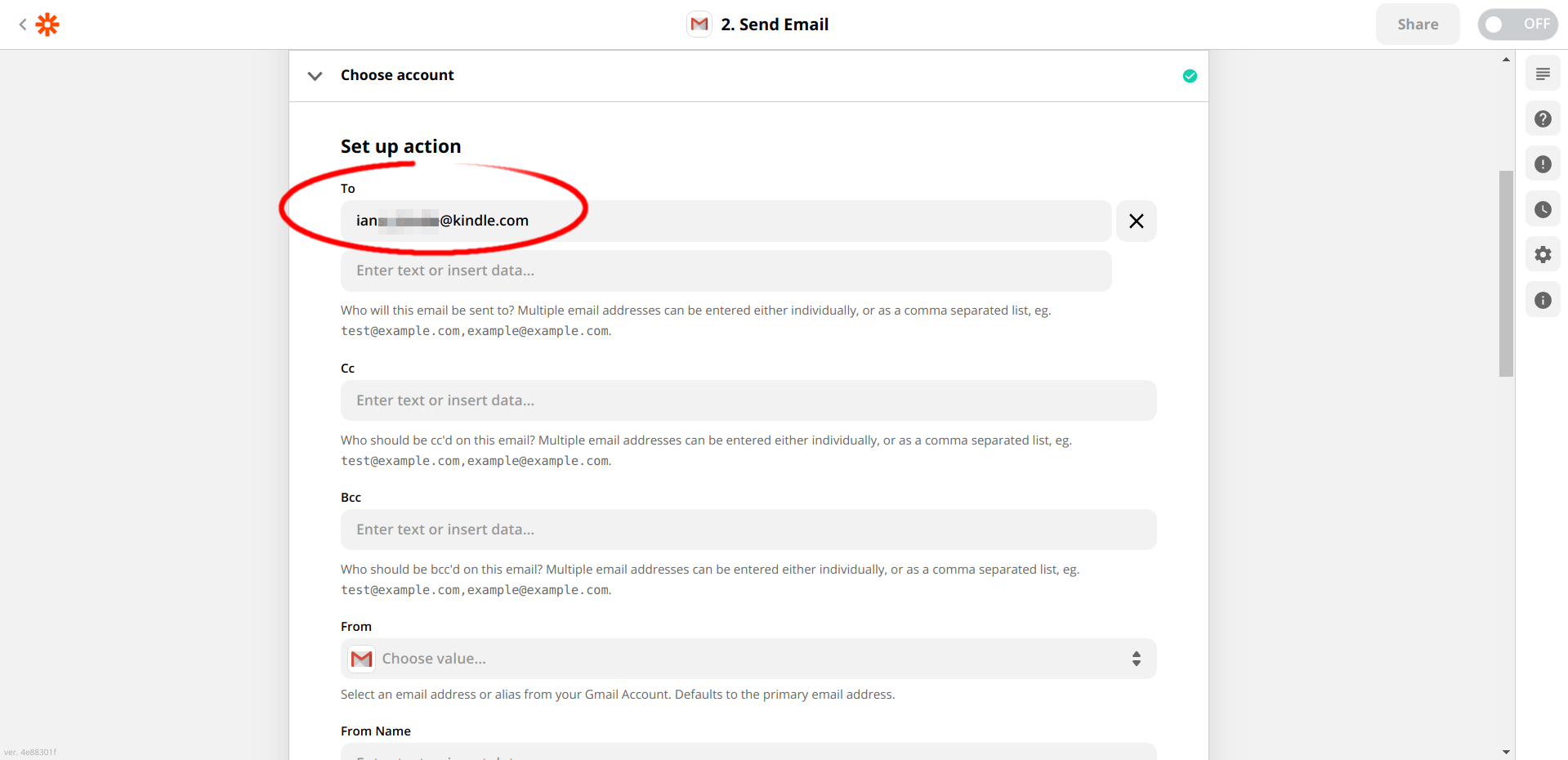
Task: Open the Zap history clock icon
Action: (1543, 208)
